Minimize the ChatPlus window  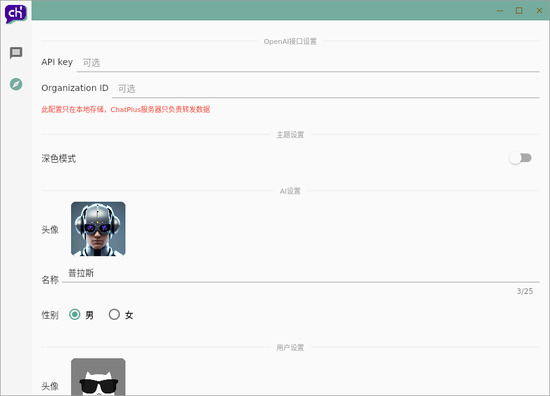coord(500,11)
